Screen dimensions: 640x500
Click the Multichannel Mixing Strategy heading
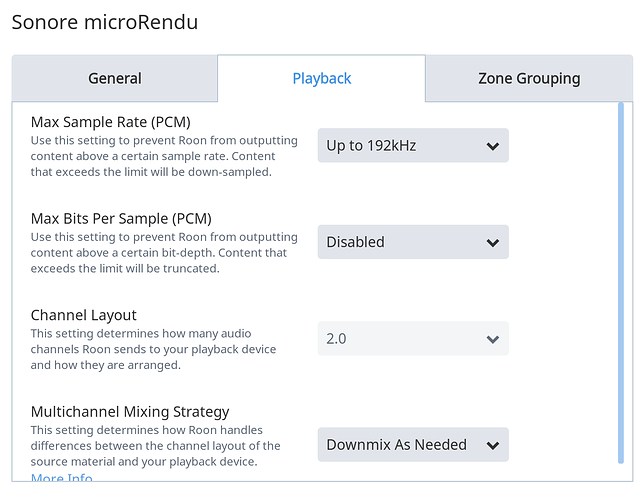(130, 412)
